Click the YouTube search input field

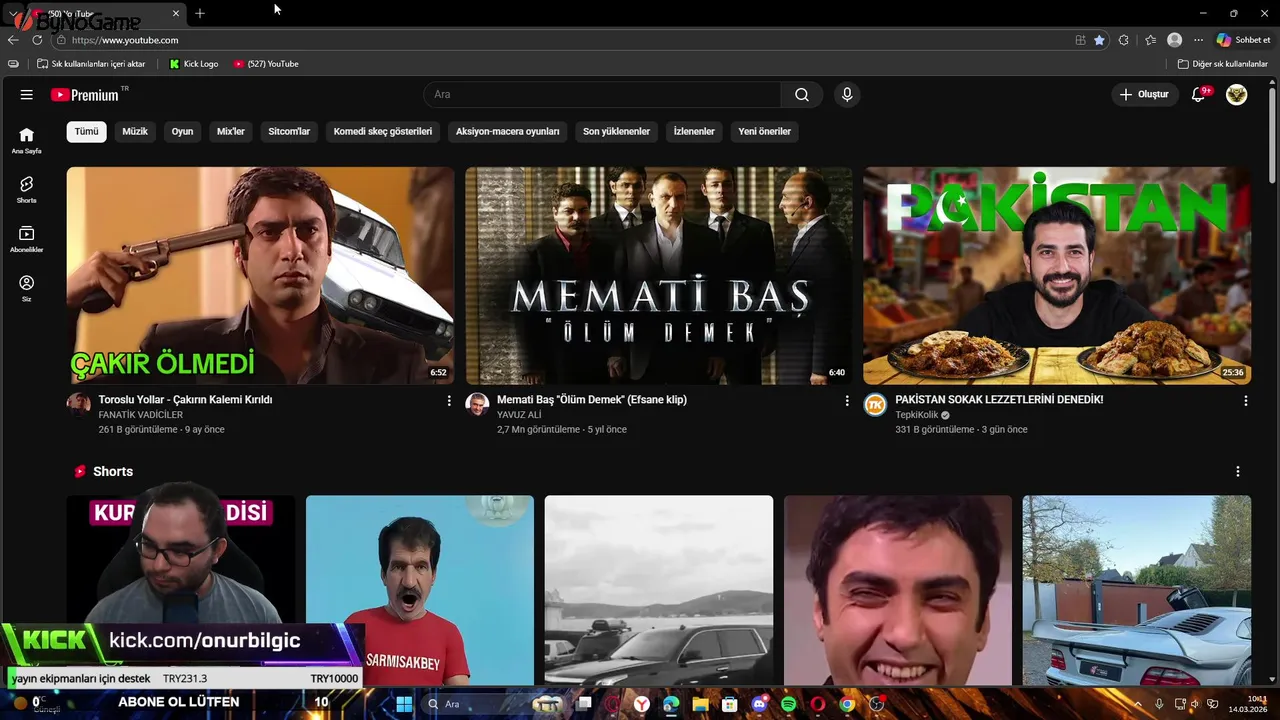(602, 95)
